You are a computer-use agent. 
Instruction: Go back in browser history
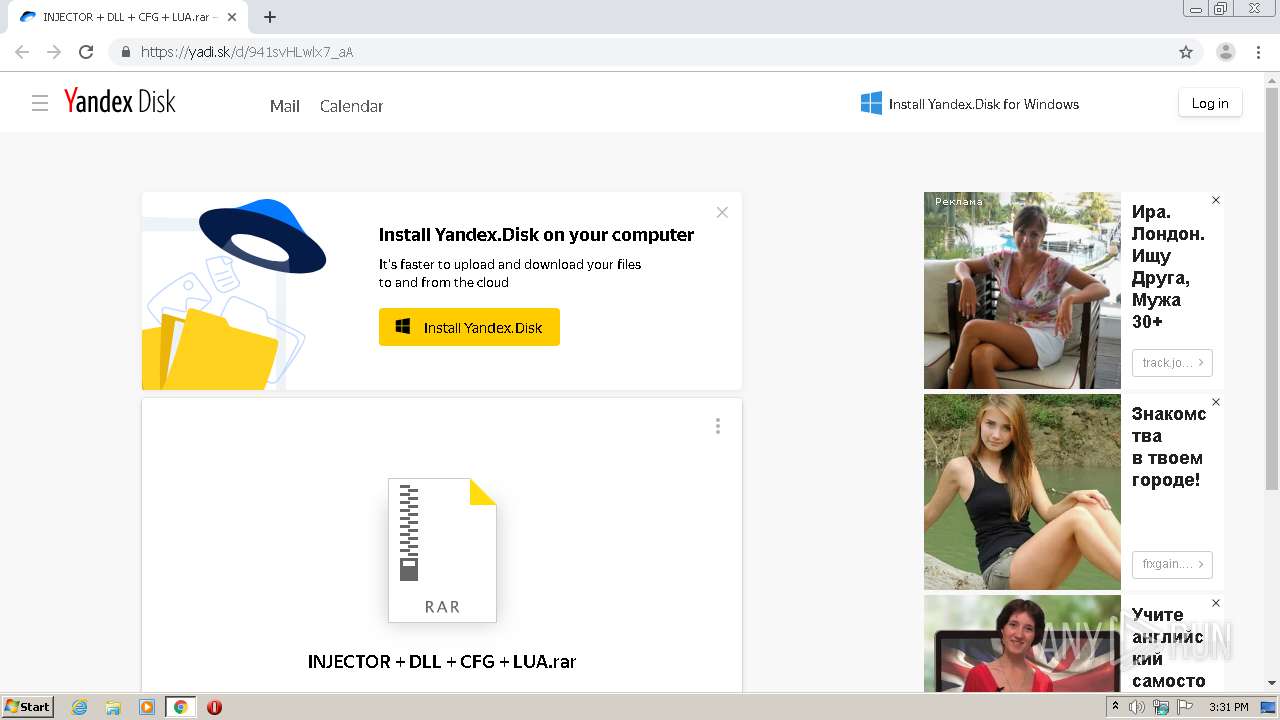(x=22, y=52)
